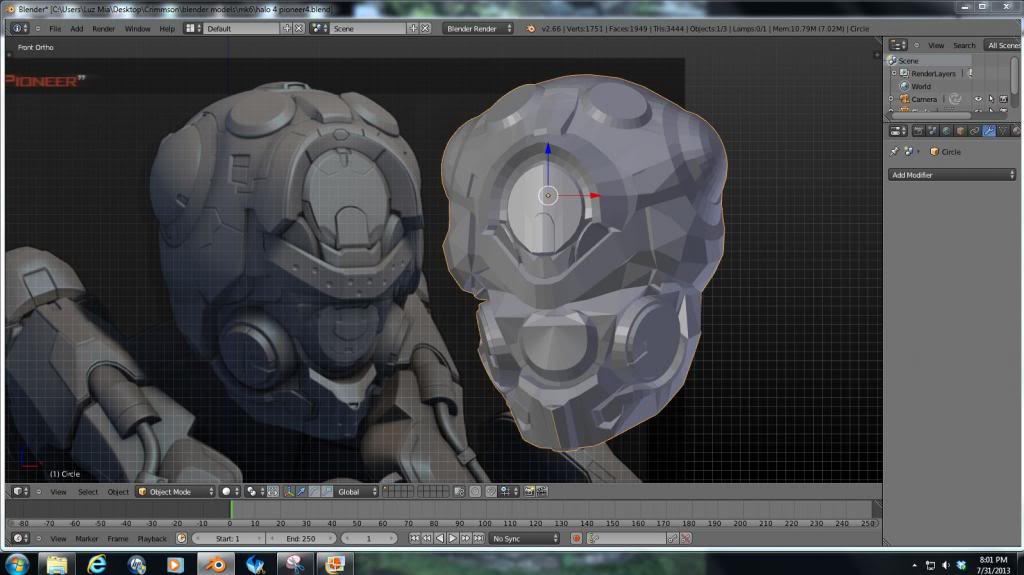The width and height of the screenshot is (1024, 575).
Task: Toggle Camera selectability arrow icon
Action: click(x=991, y=99)
